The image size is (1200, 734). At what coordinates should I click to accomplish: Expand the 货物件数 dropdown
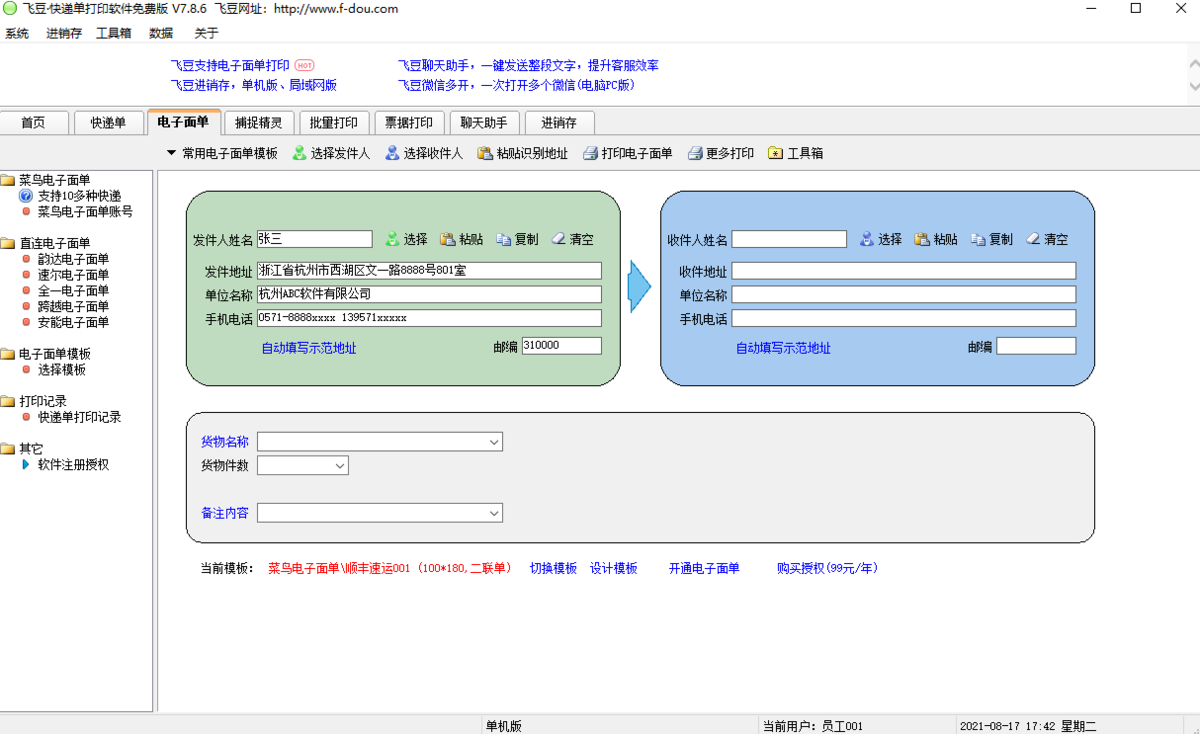point(340,466)
